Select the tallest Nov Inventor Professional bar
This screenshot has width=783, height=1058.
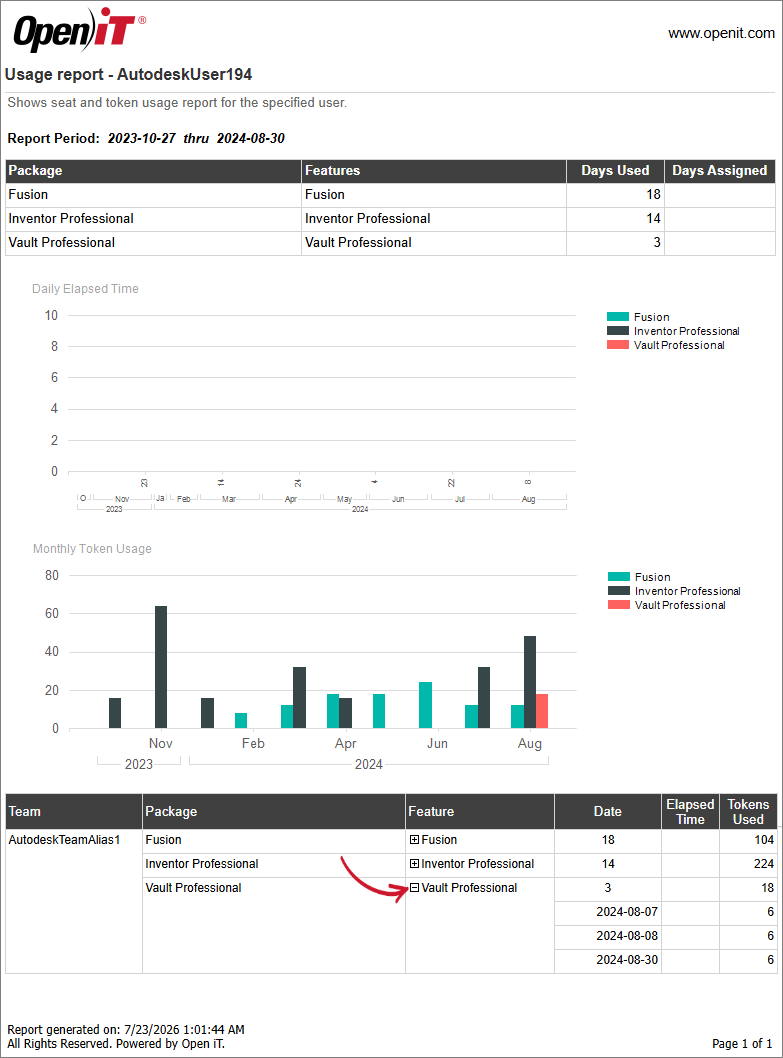(161, 667)
